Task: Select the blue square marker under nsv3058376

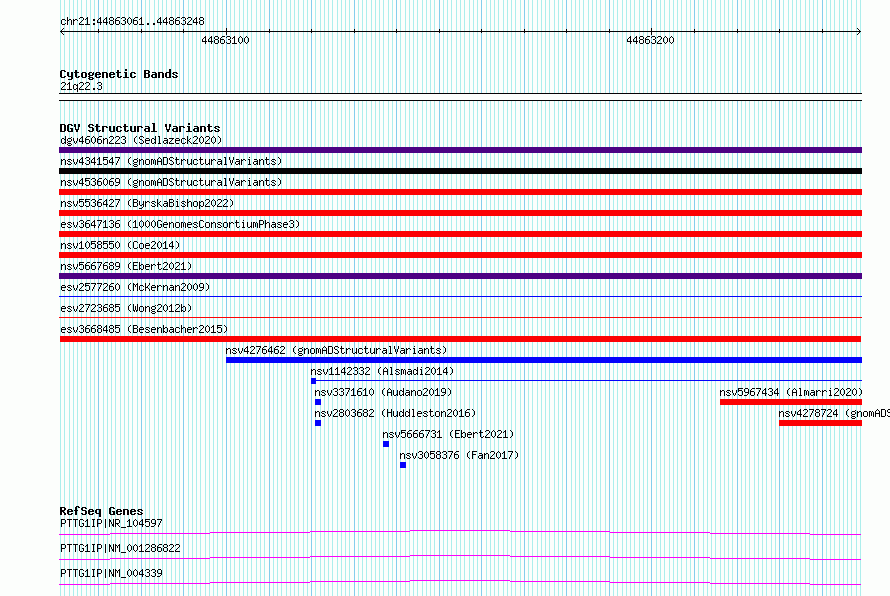Action: [x=403, y=465]
